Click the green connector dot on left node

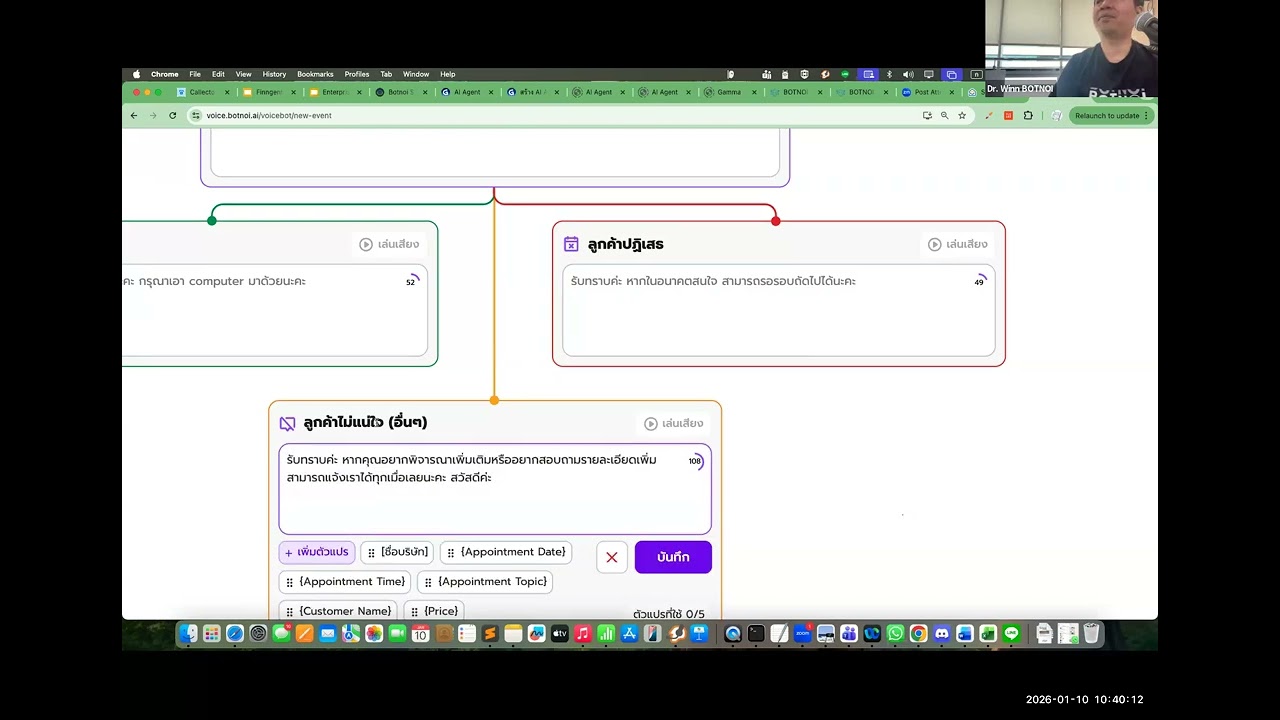coord(212,221)
